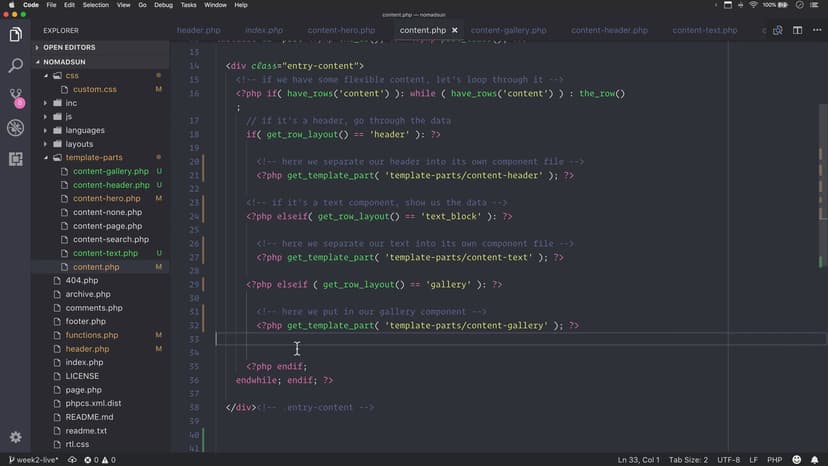Open the Source Control view

click(15, 97)
